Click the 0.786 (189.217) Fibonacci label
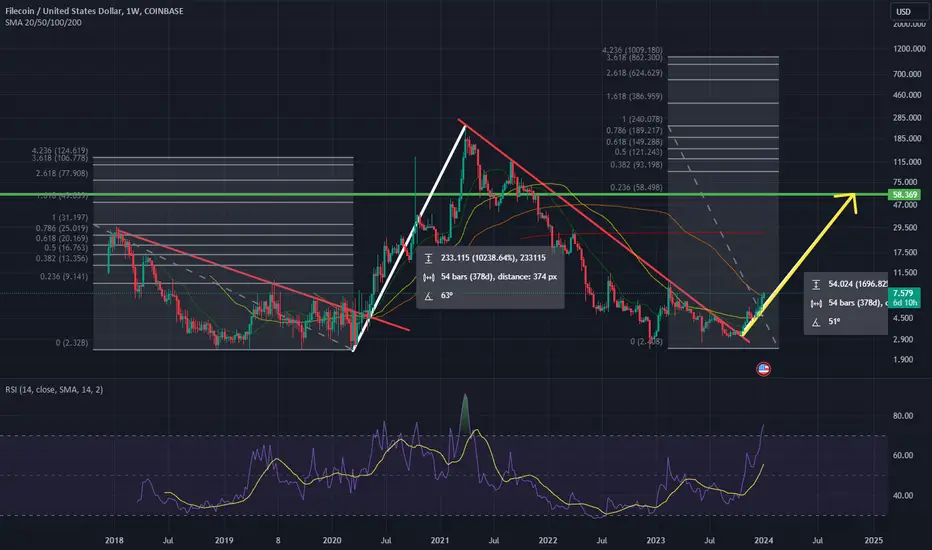This screenshot has width=932, height=550. 634,130
